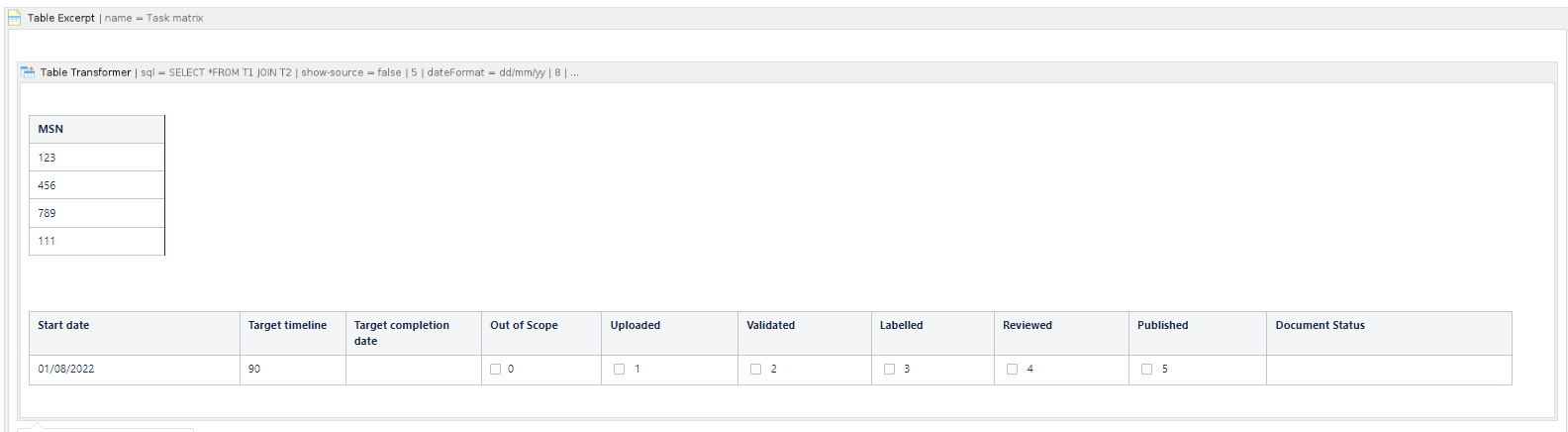Check the Reviewed checkbox 4

tap(1013, 370)
